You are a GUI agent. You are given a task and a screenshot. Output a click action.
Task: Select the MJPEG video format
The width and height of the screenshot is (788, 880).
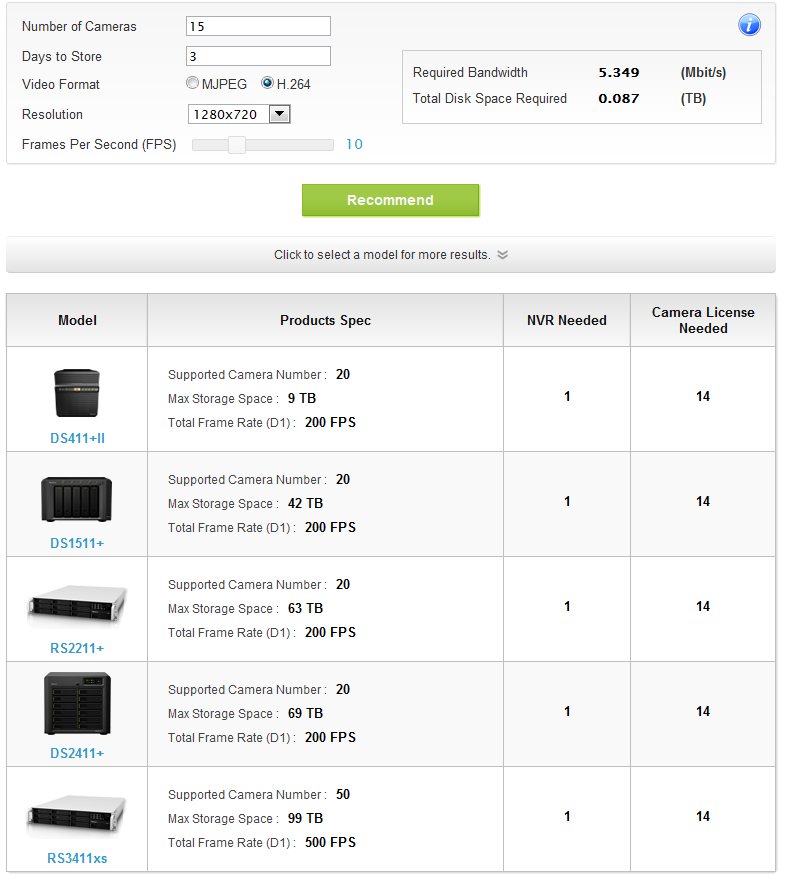pos(193,83)
